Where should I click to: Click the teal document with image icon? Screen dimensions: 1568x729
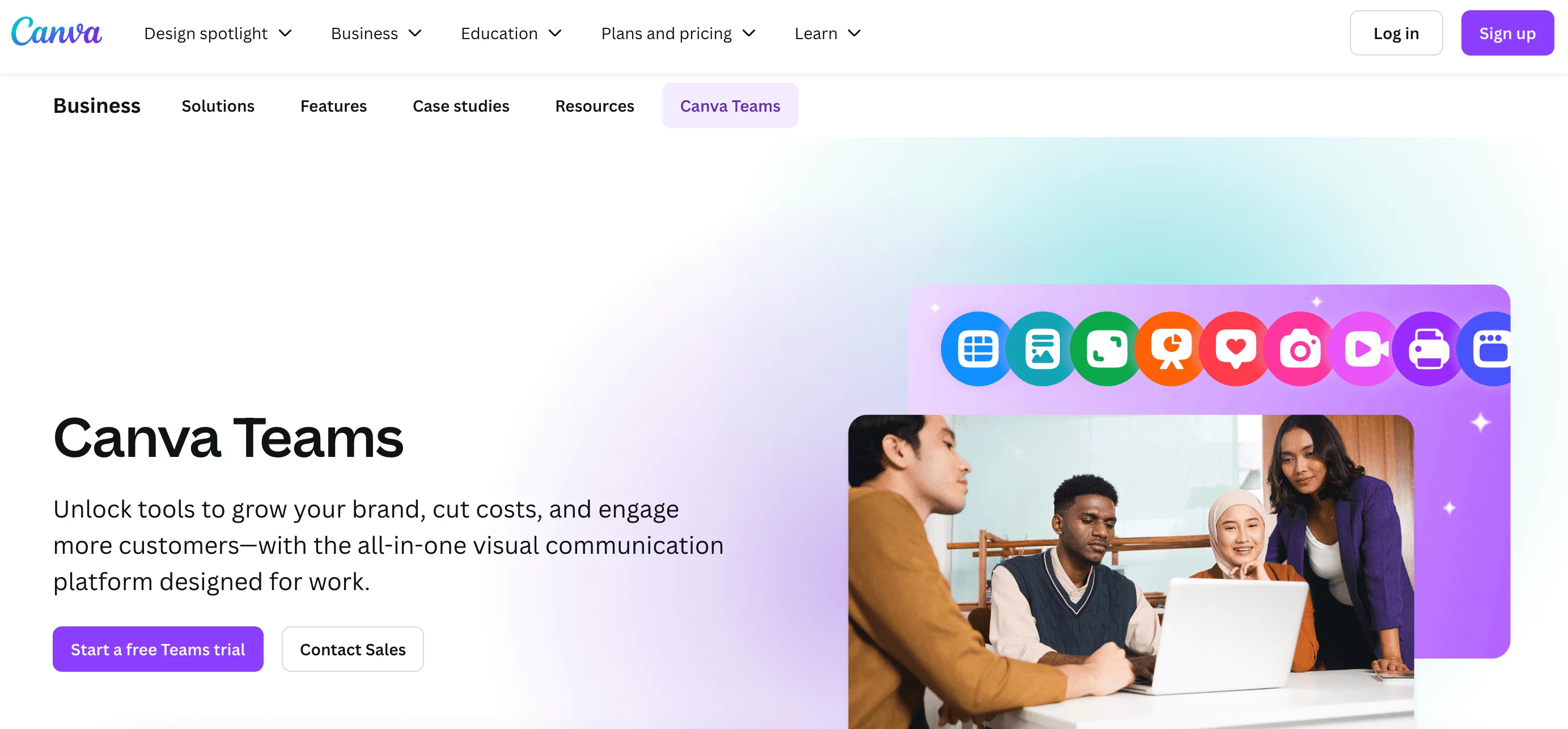pos(1041,349)
